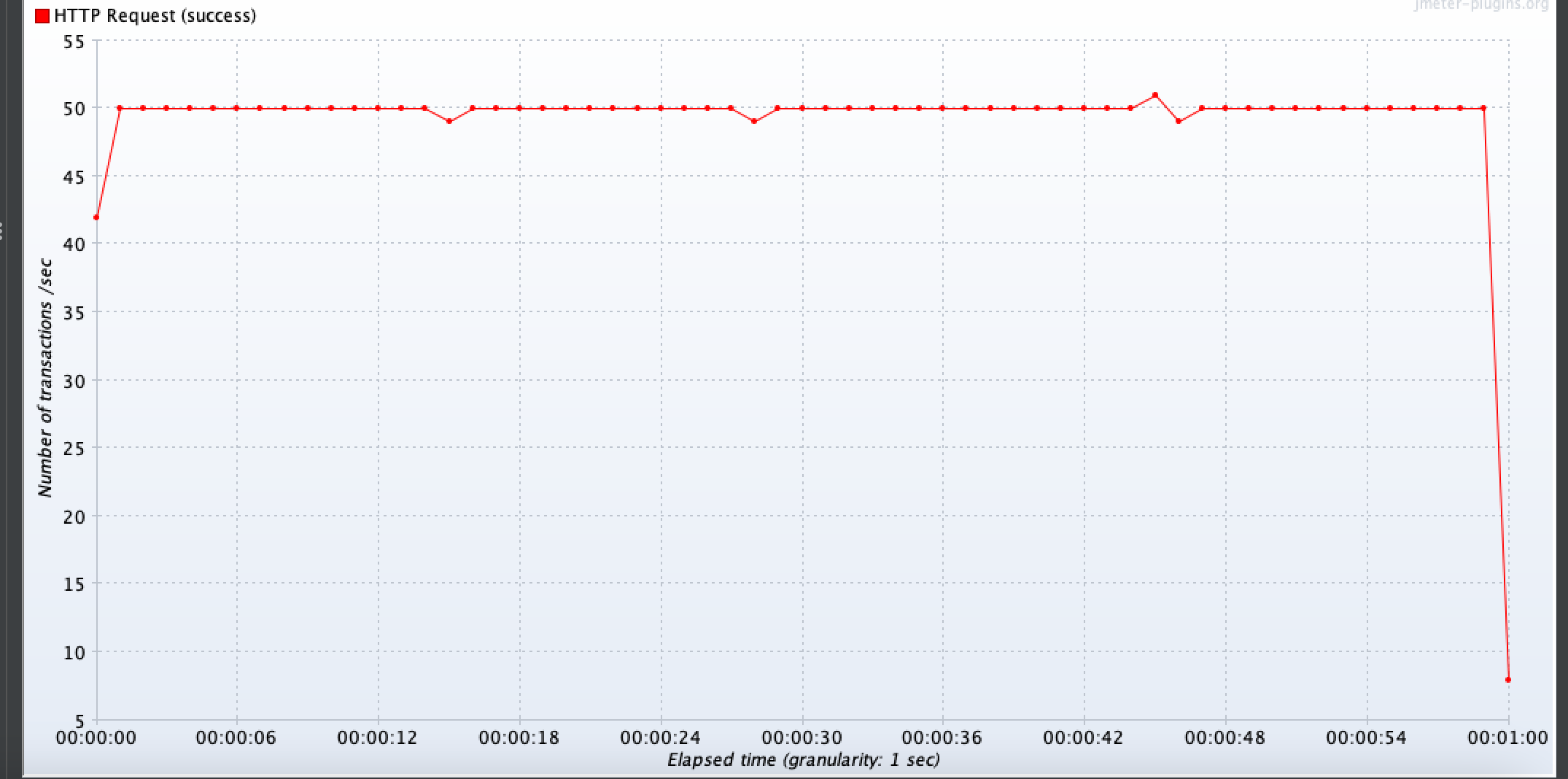Click the dip data point right after the peak

tap(1179, 122)
